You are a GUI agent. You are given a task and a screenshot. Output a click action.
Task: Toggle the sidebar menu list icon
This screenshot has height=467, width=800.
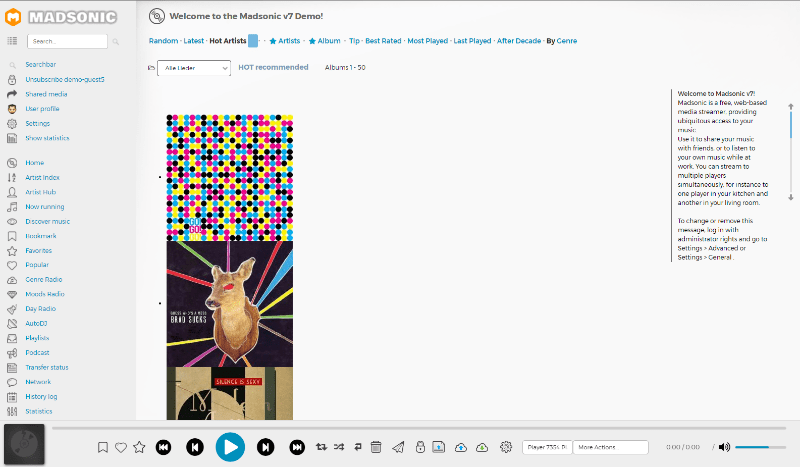(x=12, y=41)
